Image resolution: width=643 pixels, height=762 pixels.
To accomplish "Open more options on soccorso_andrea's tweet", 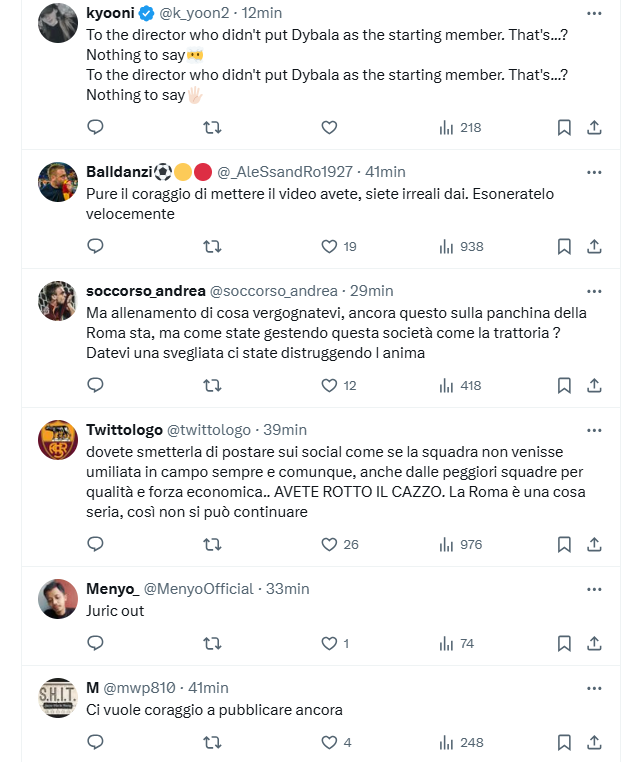I will [x=594, y=291].
